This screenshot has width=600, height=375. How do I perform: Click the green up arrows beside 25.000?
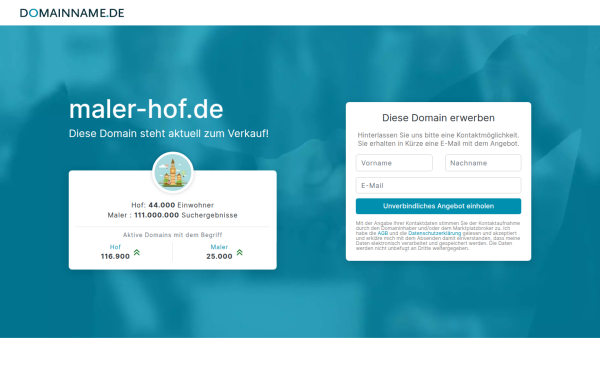point(240,253)
